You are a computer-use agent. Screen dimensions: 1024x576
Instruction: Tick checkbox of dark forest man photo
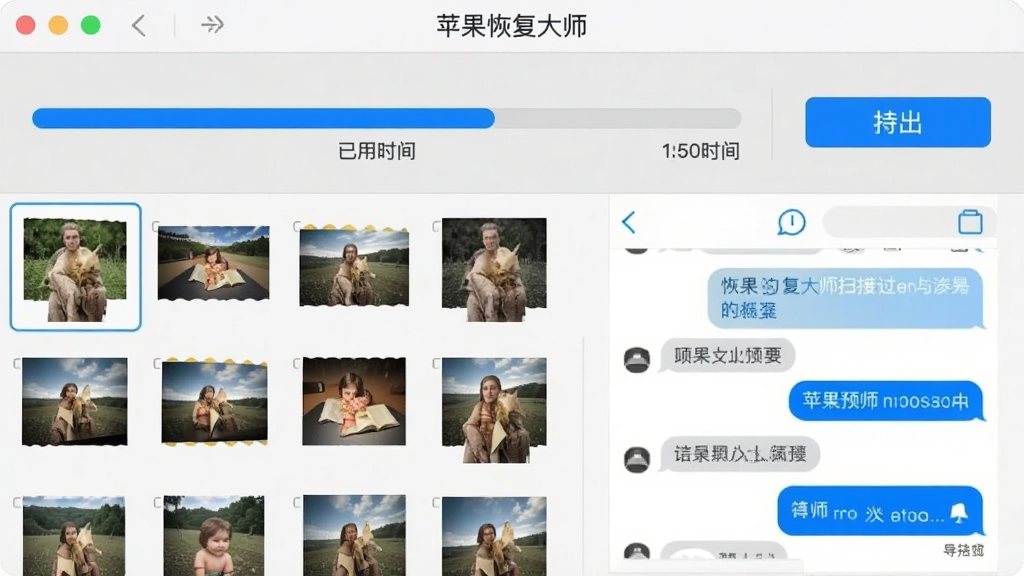(436, 226)
